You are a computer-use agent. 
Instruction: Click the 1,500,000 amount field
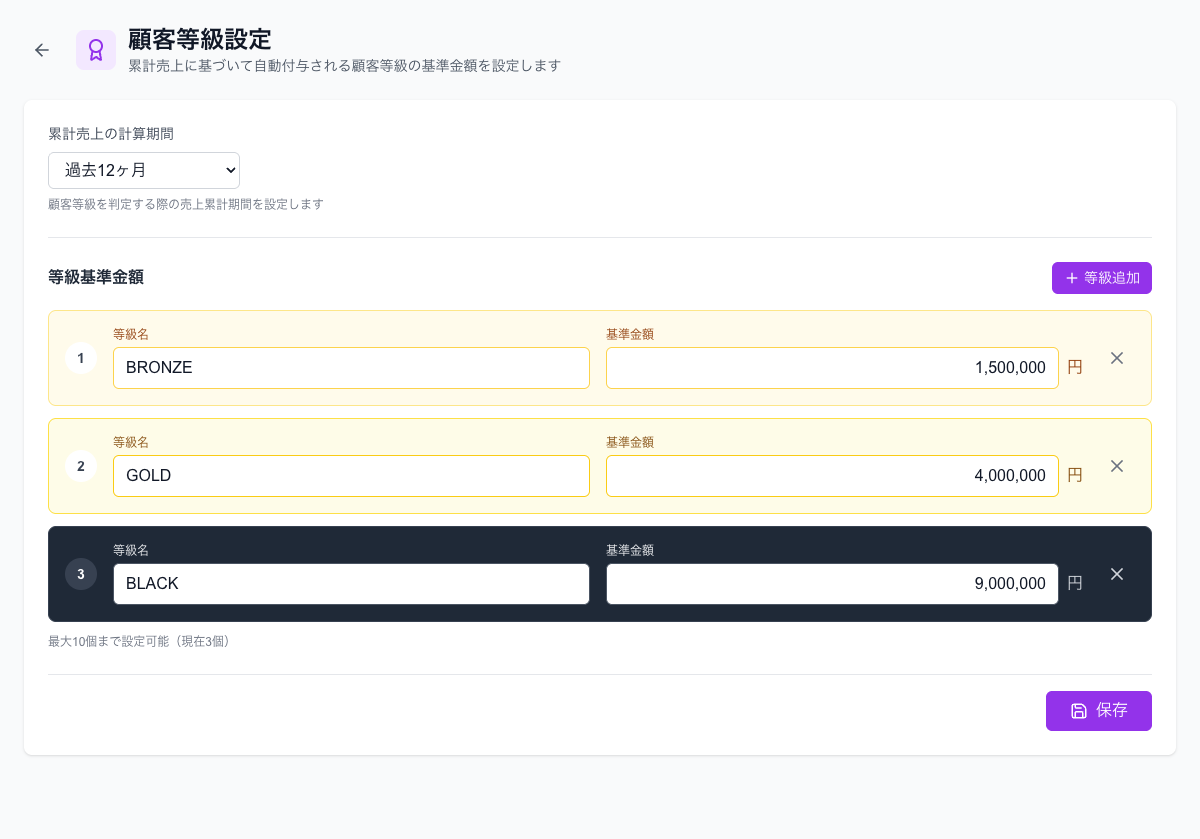(x=832, y=368)
